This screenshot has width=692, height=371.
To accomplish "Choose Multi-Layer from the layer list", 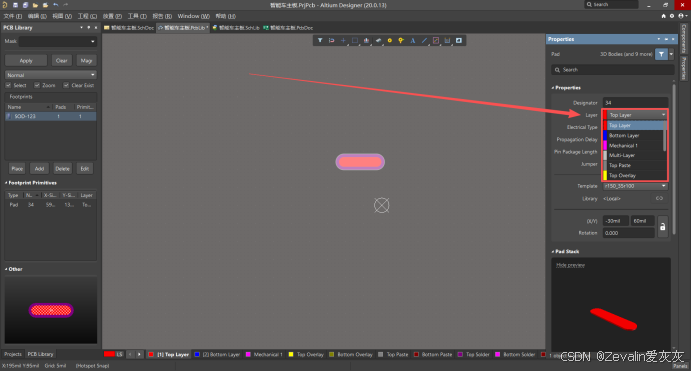I will (633, 155).
